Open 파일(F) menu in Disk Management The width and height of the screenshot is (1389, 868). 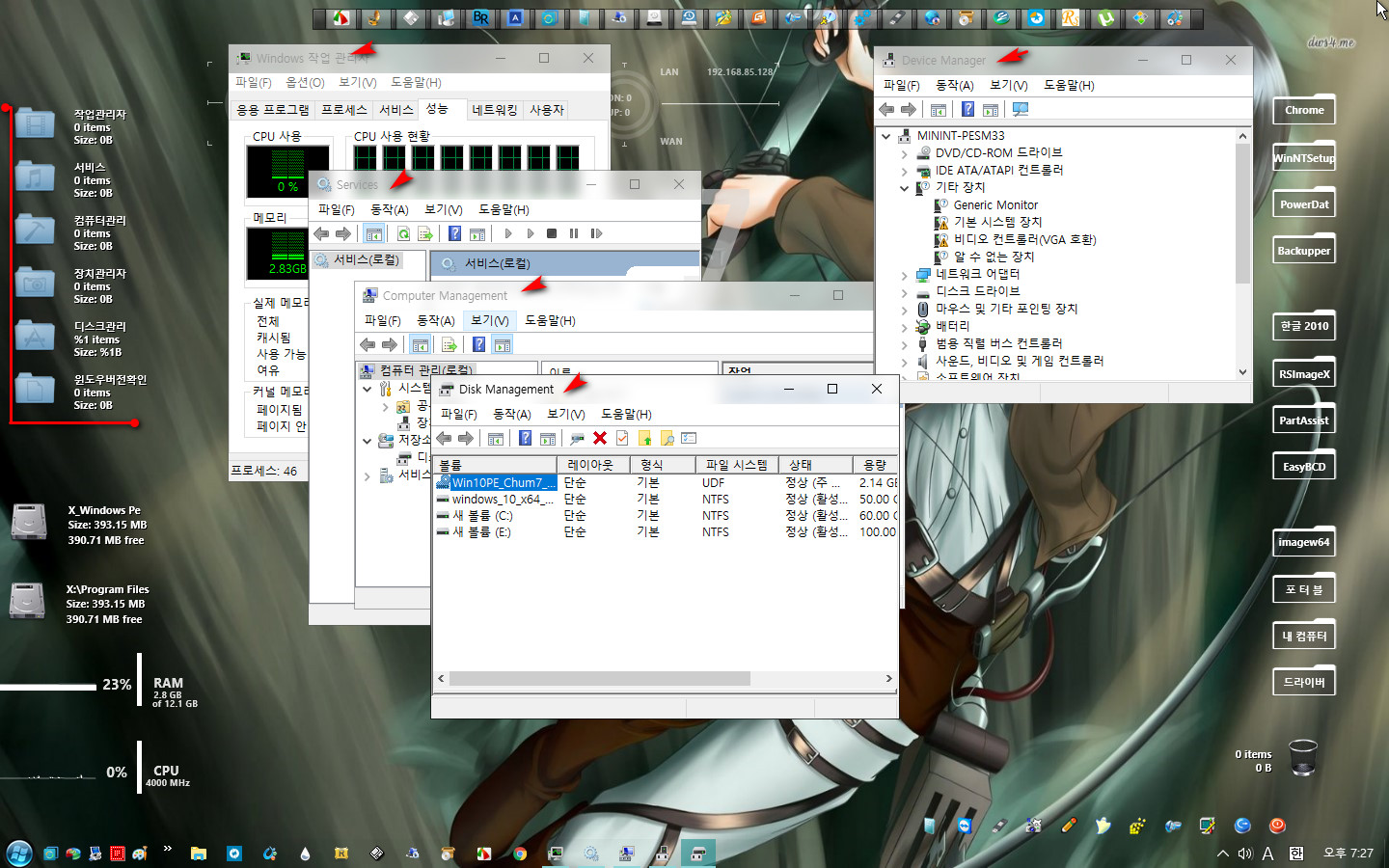459,414
